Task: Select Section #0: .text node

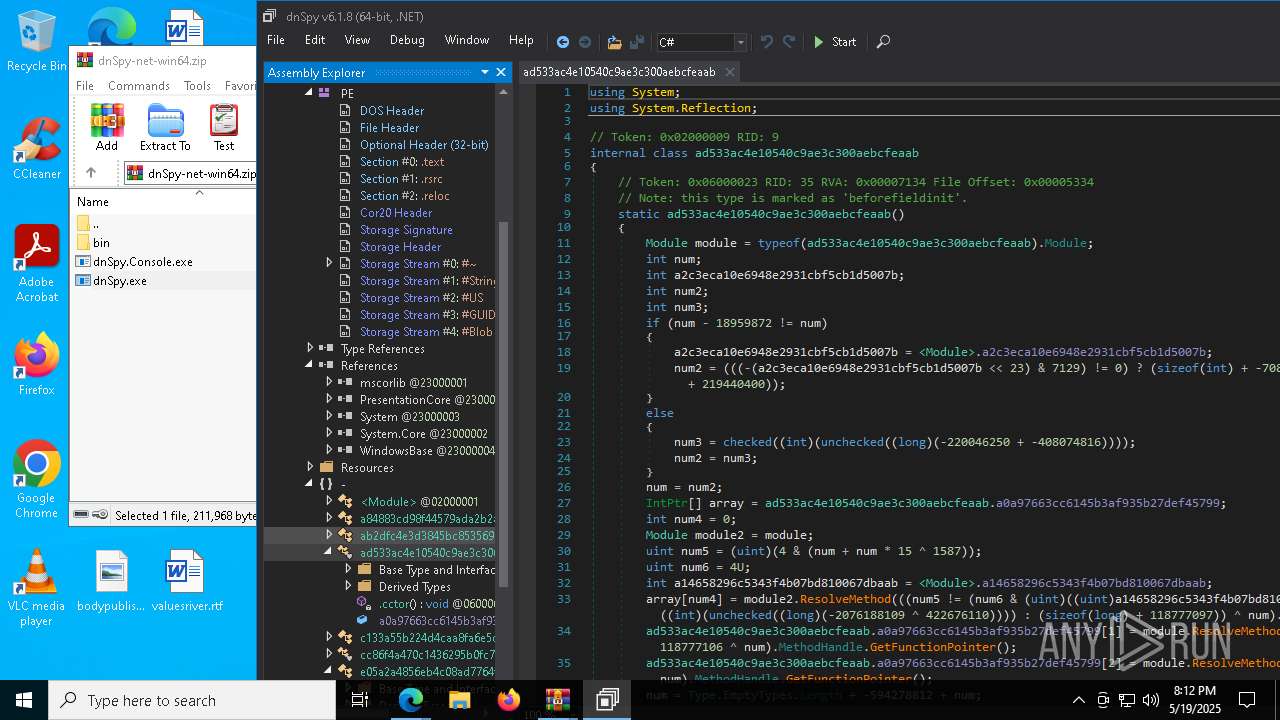Action: click(x=401, y=162)
